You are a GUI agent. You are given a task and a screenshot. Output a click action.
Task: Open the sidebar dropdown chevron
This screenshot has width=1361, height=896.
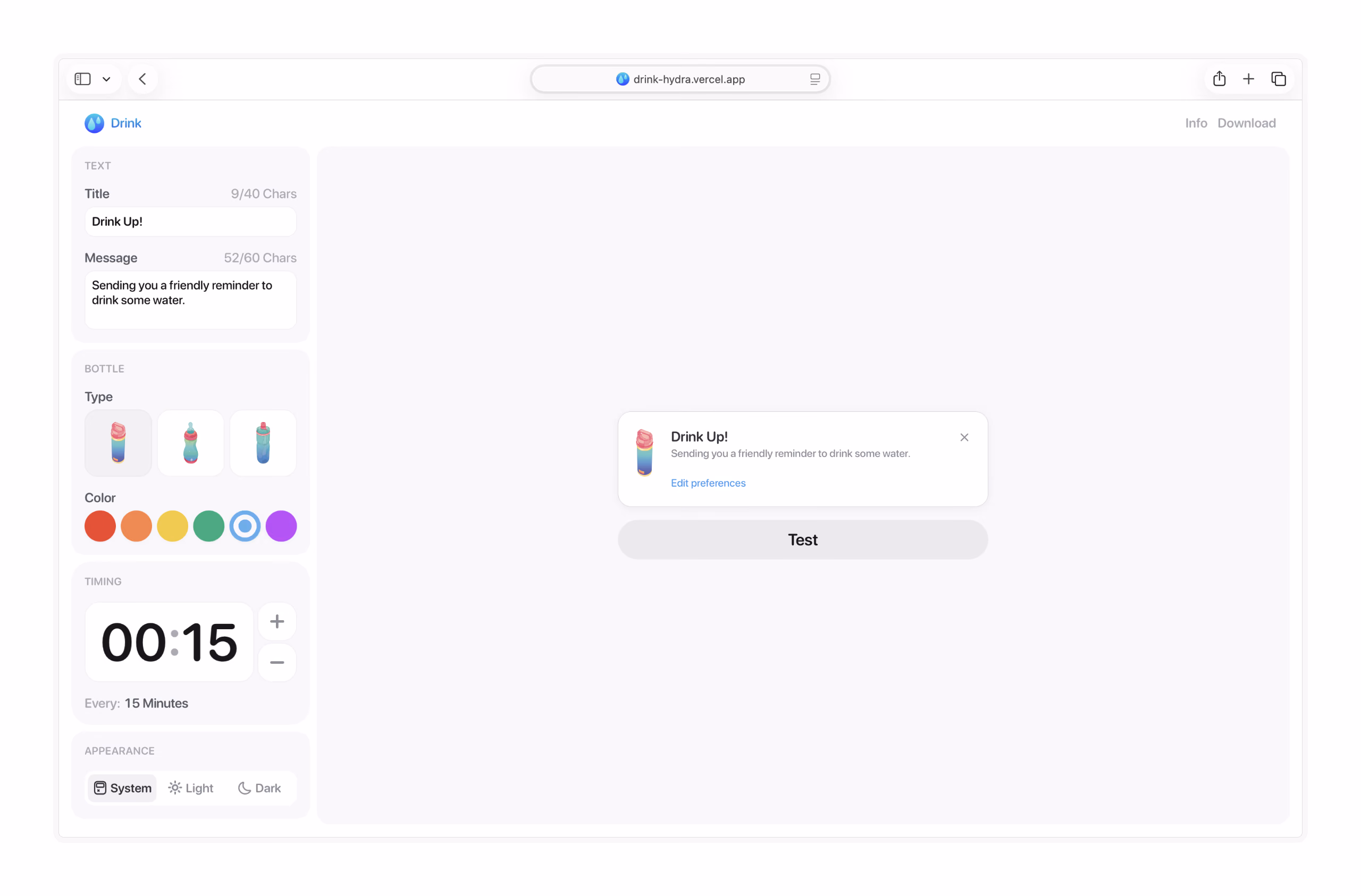(x=106, y=80)
